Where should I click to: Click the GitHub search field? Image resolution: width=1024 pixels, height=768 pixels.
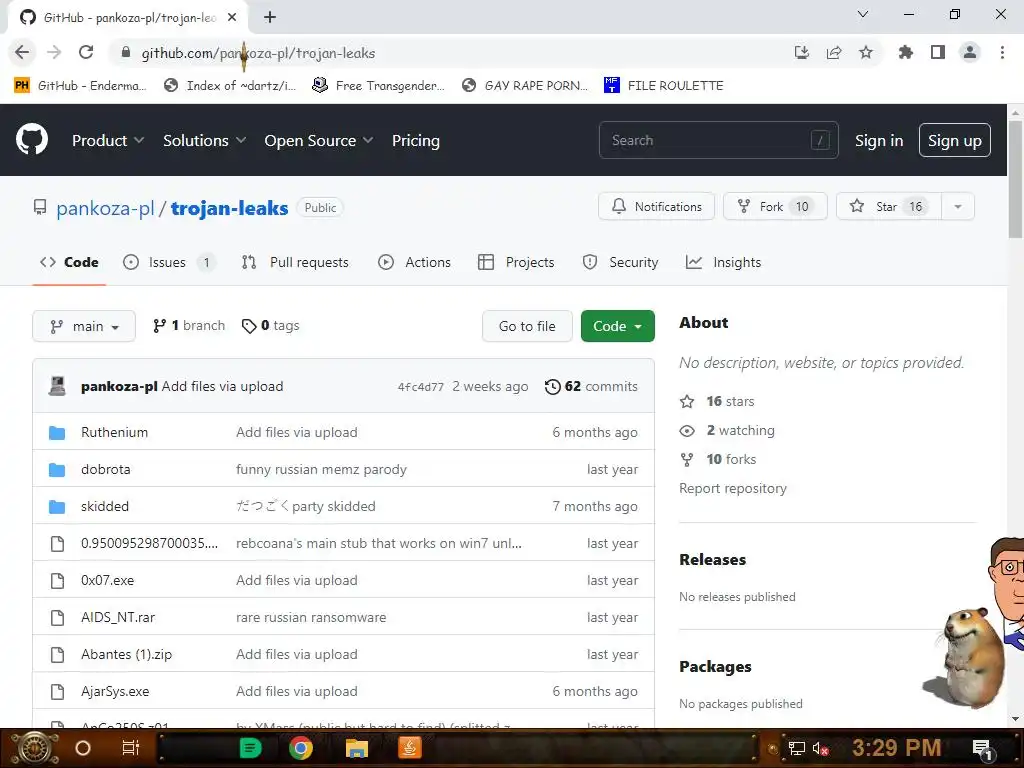pyautogui.click(x=718, y=140)
